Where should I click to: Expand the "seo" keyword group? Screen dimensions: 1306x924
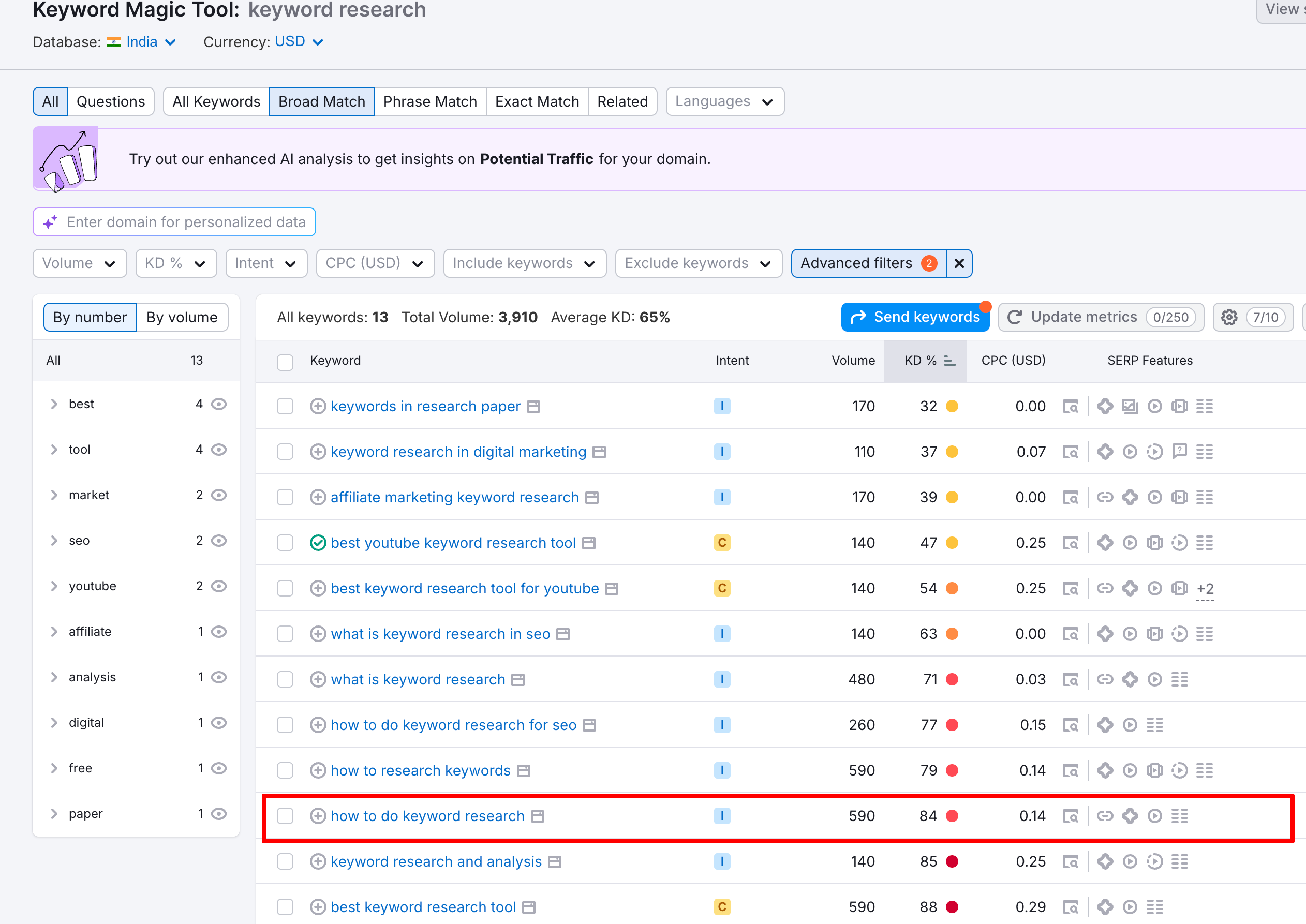[x=55, y=541]
